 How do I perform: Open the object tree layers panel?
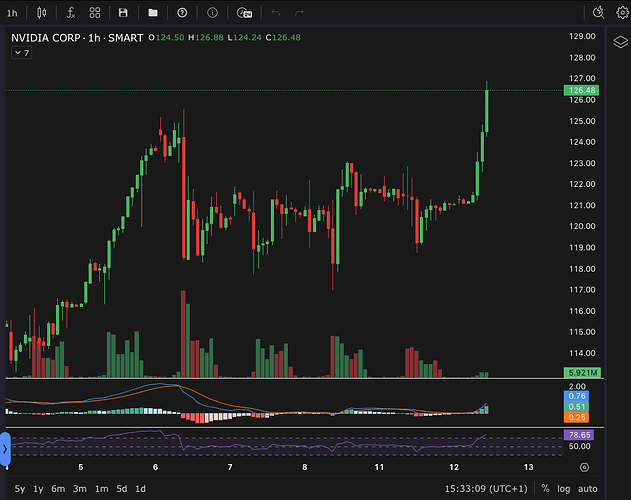(x=621, y=41)
